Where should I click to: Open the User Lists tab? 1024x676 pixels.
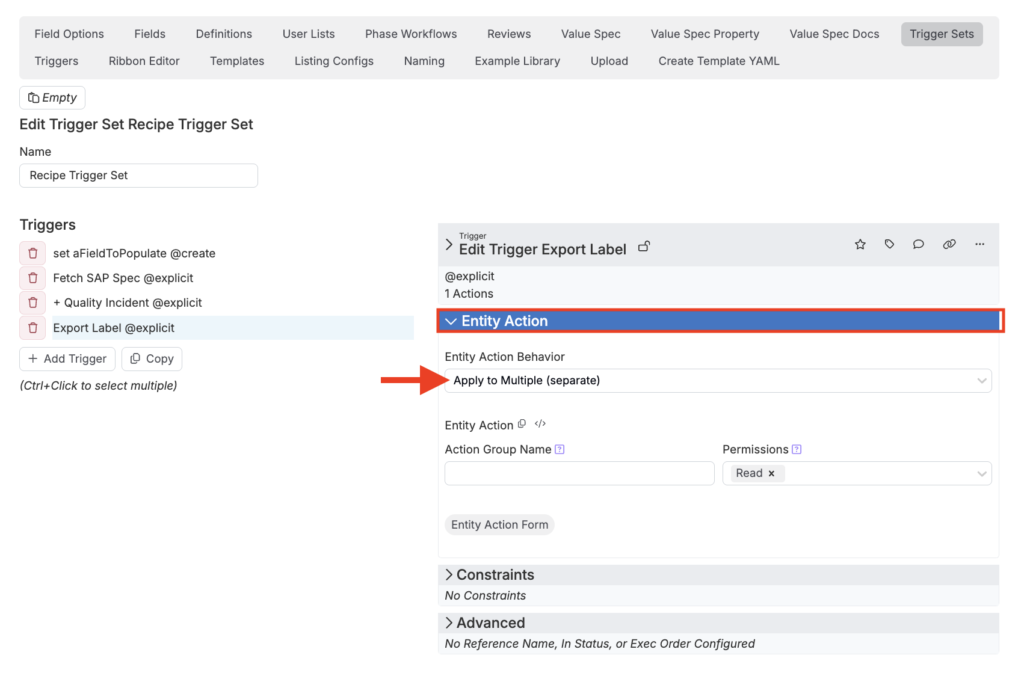308,34
